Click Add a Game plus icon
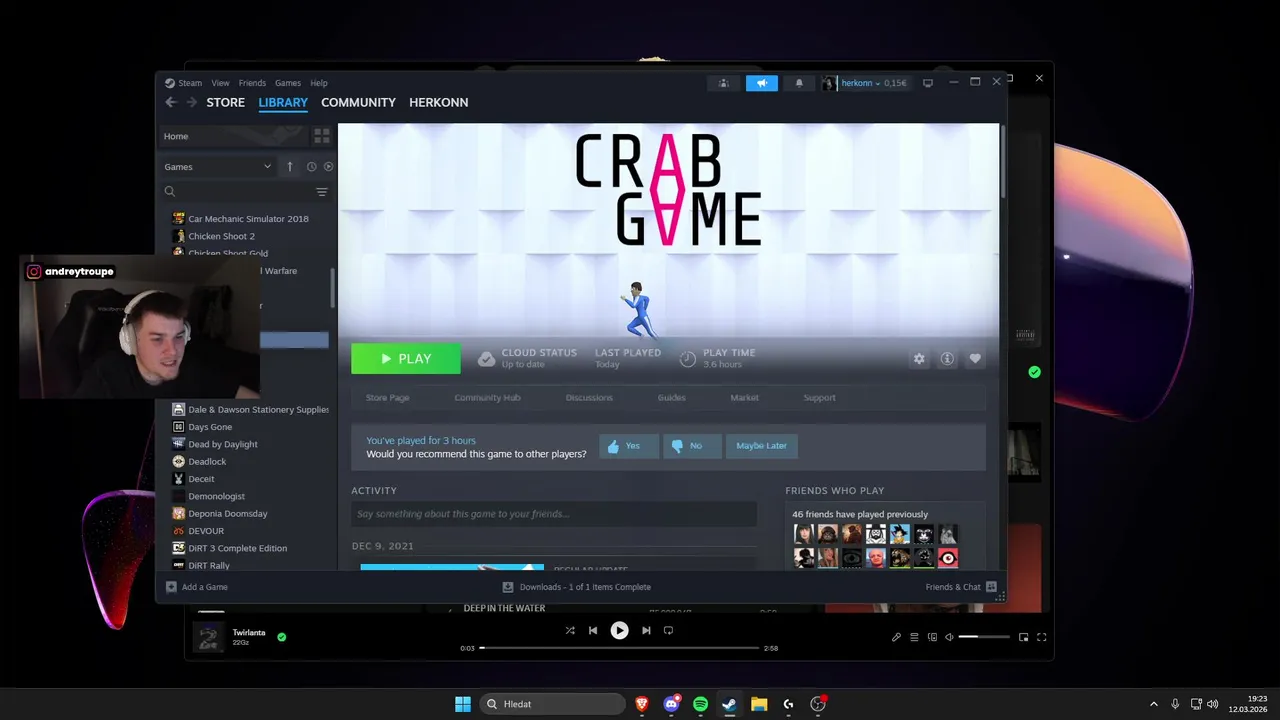The width and height of the screenshot is (1280, 720). [171, 587]
